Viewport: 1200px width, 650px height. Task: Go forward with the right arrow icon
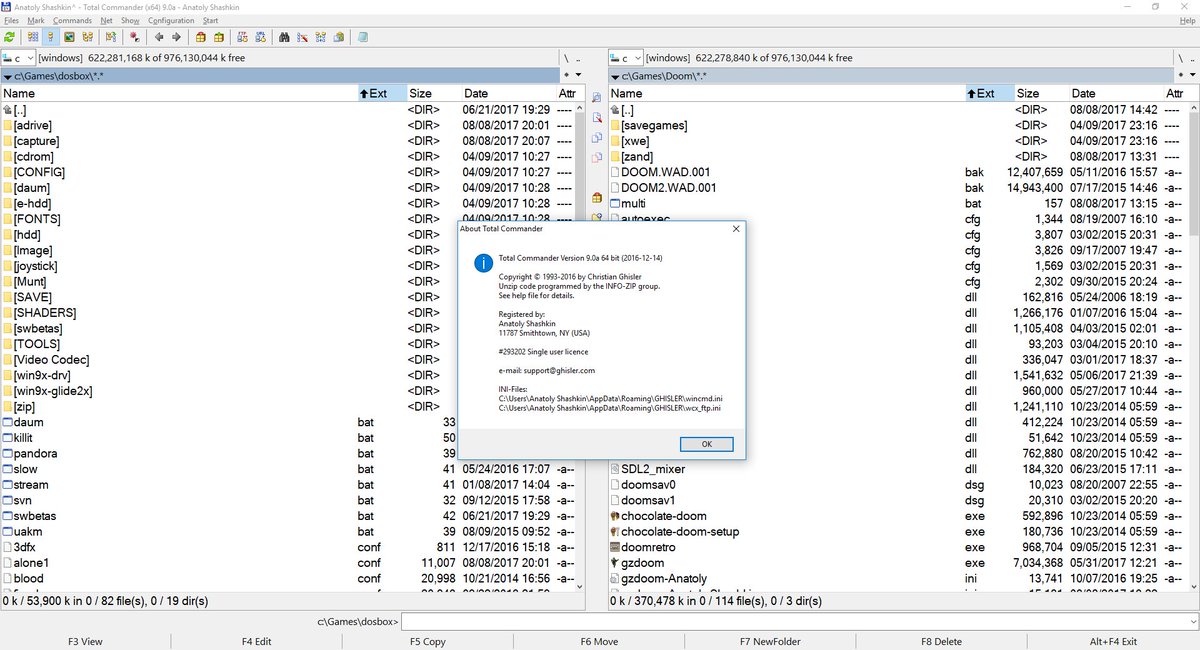pos(176,37)
